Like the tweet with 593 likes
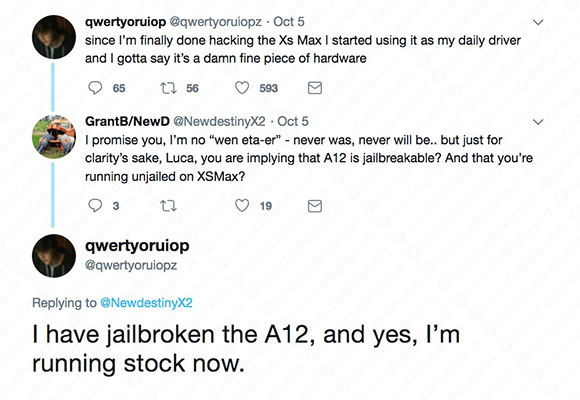Screen dimensions: 580x400 pyautogui.click(x=242, y=88)
